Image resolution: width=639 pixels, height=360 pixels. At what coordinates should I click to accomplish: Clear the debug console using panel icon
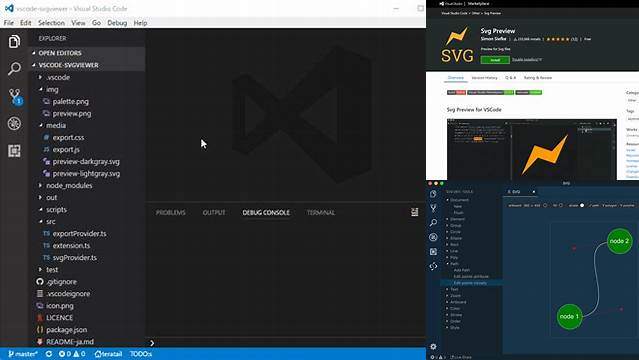tap(414, 212)
